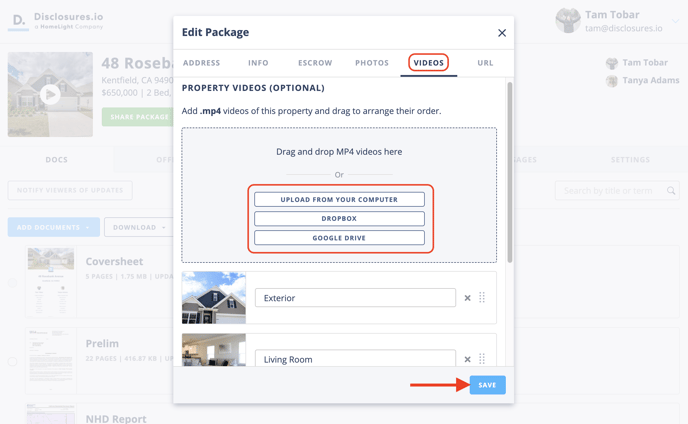This screenshot has height=424, width=688.
Task: Open the Info tab
Action: (x=258, y=63)
